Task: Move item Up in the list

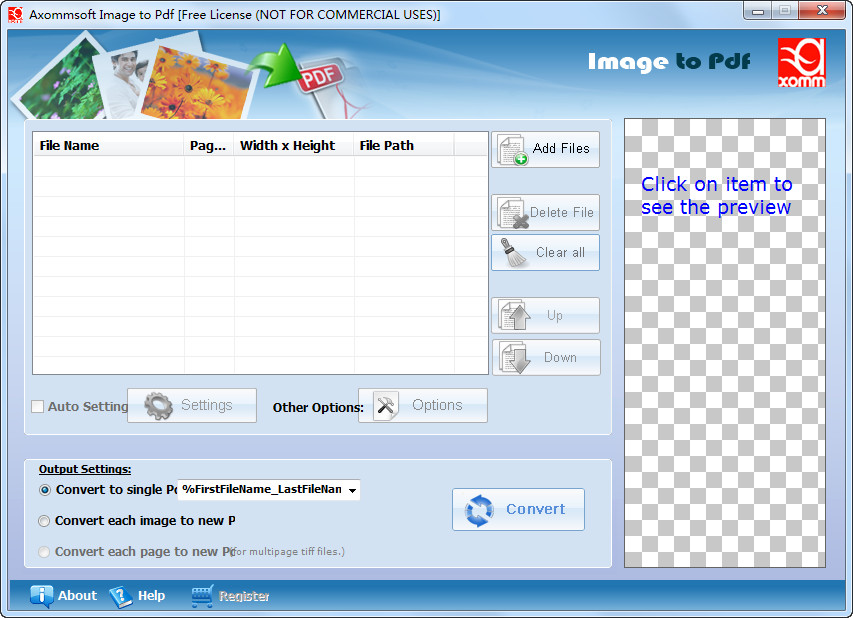Action: (545, 316)
